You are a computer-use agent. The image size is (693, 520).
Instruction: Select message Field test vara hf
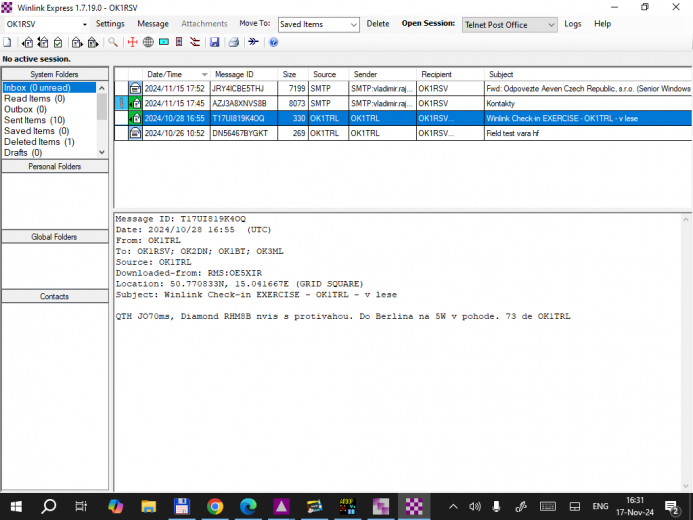pyautogui.click(x=403, y=133)
